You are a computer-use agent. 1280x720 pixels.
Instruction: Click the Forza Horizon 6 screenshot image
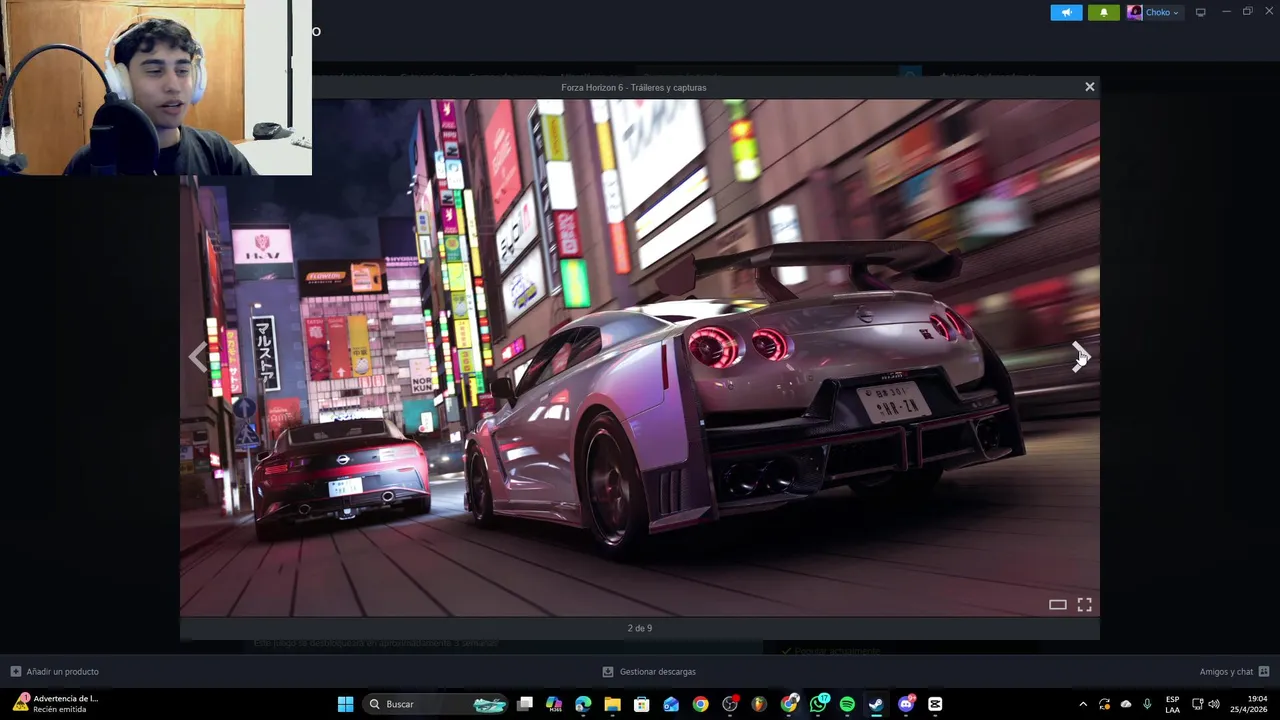coord(640,357)
